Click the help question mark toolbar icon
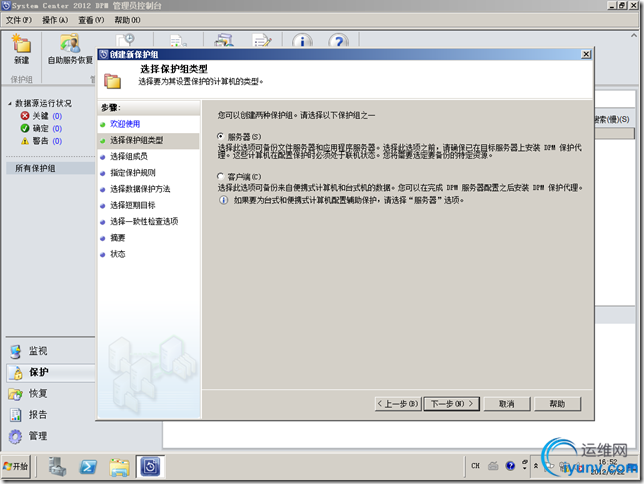 tap(339, 41)
